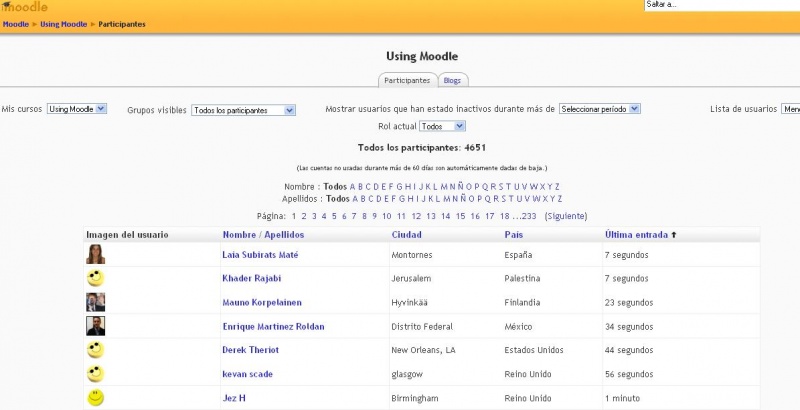Viewport: 800px width, 410px height.
Task: Open the Rol actual dropdown
Action: (x=442, y=126)
